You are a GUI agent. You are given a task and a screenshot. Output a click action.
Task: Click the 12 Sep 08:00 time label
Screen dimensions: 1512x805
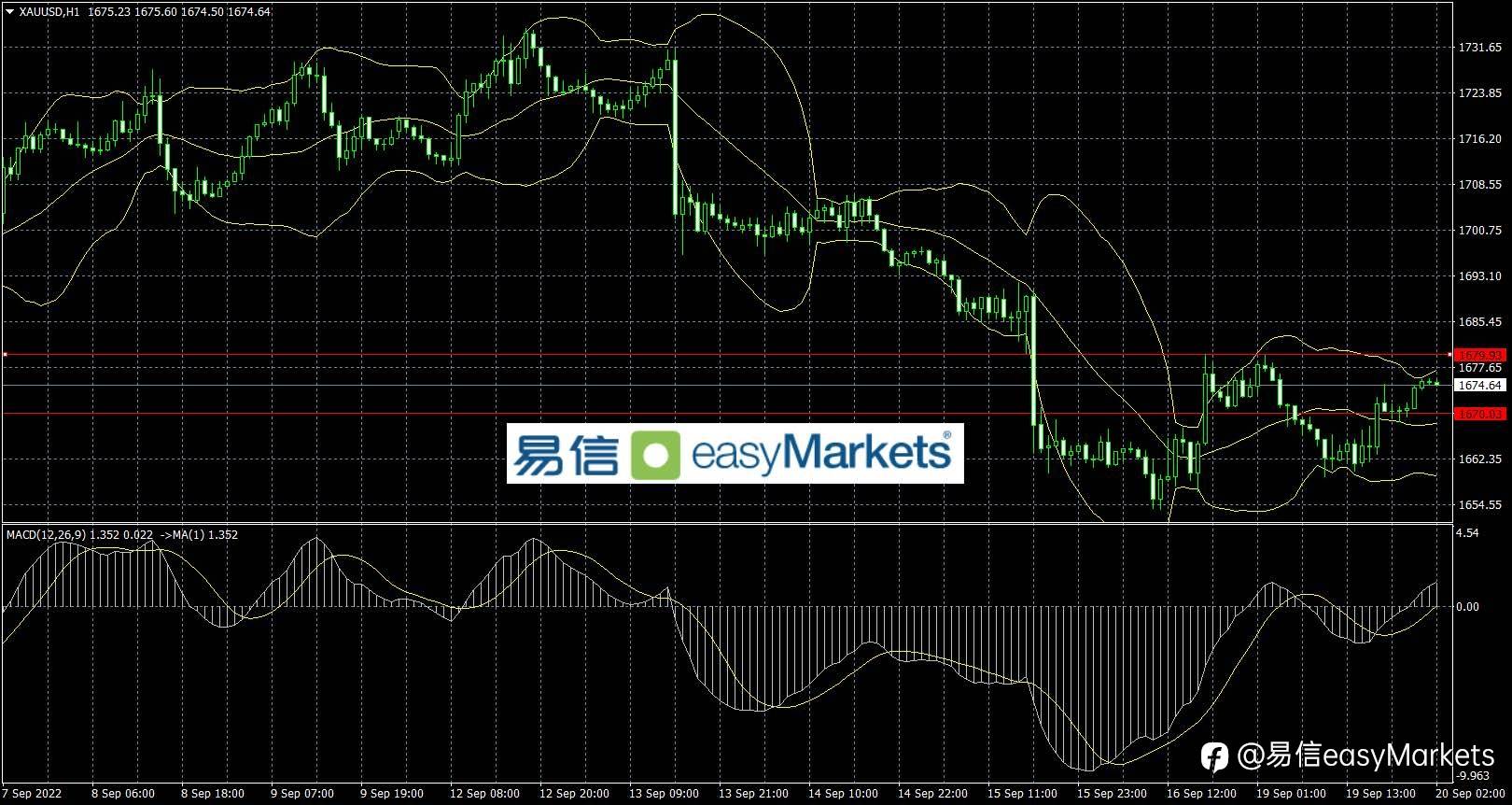pyautogui.click(x=484, y=794)
